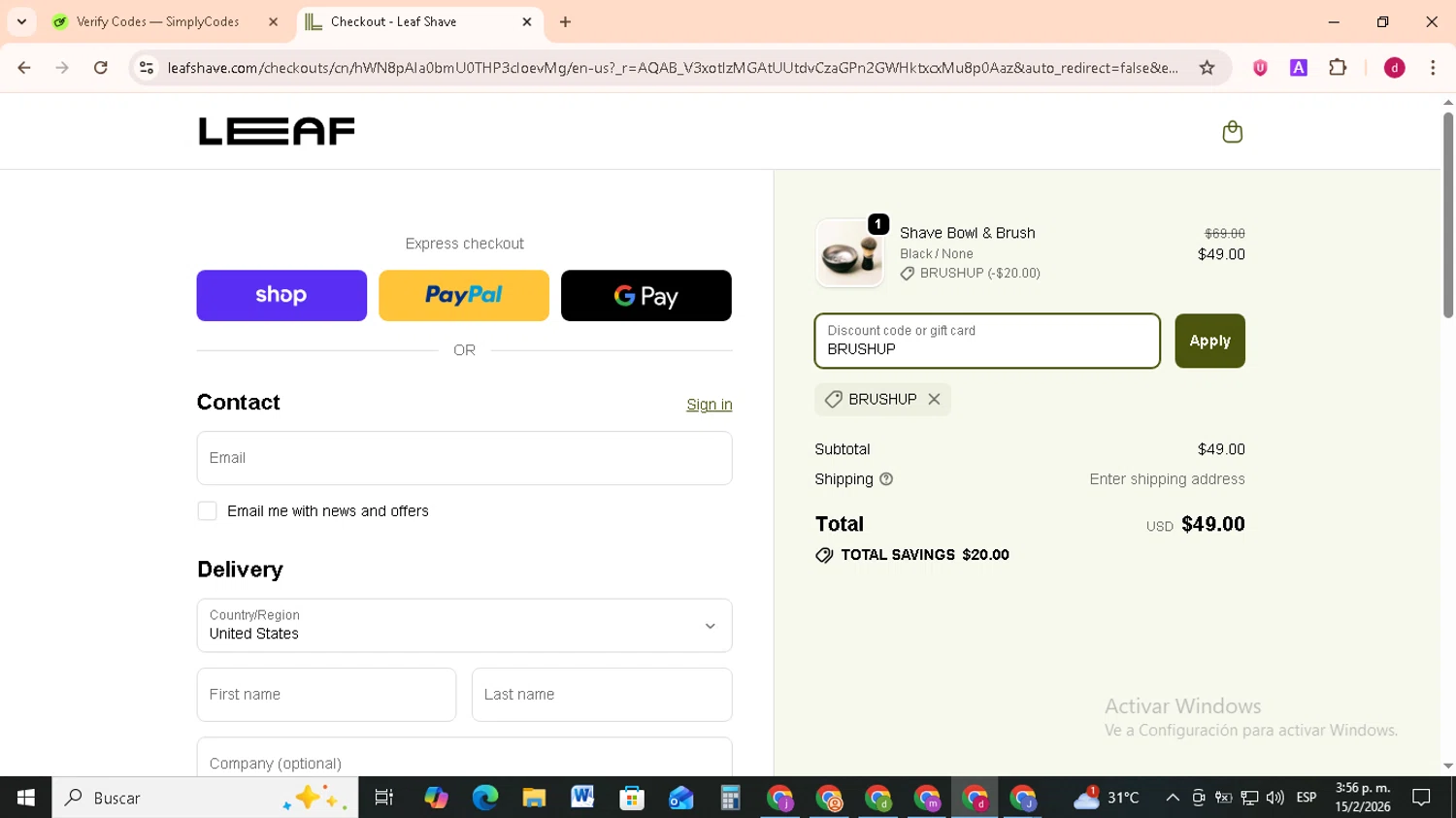The height and width of the screenshot is (818, 1456).
Task: Open Outlook from the taskbar
Action: pyautogui.click(x=680, y=798)
